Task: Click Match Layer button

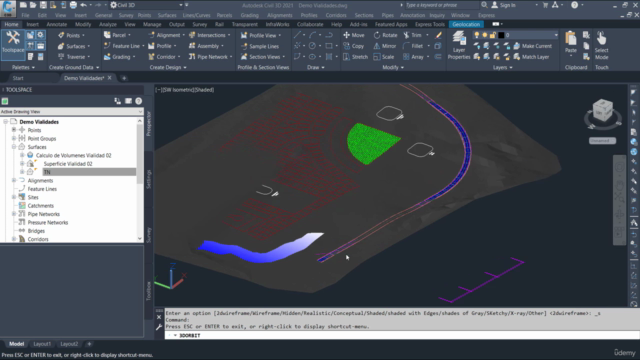Action: (x=531, y=57)
